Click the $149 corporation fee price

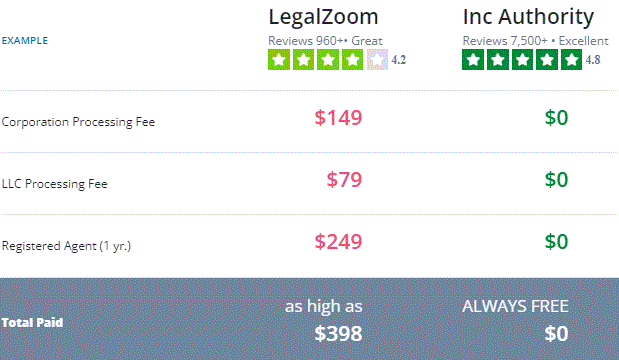tap(338, 118)
